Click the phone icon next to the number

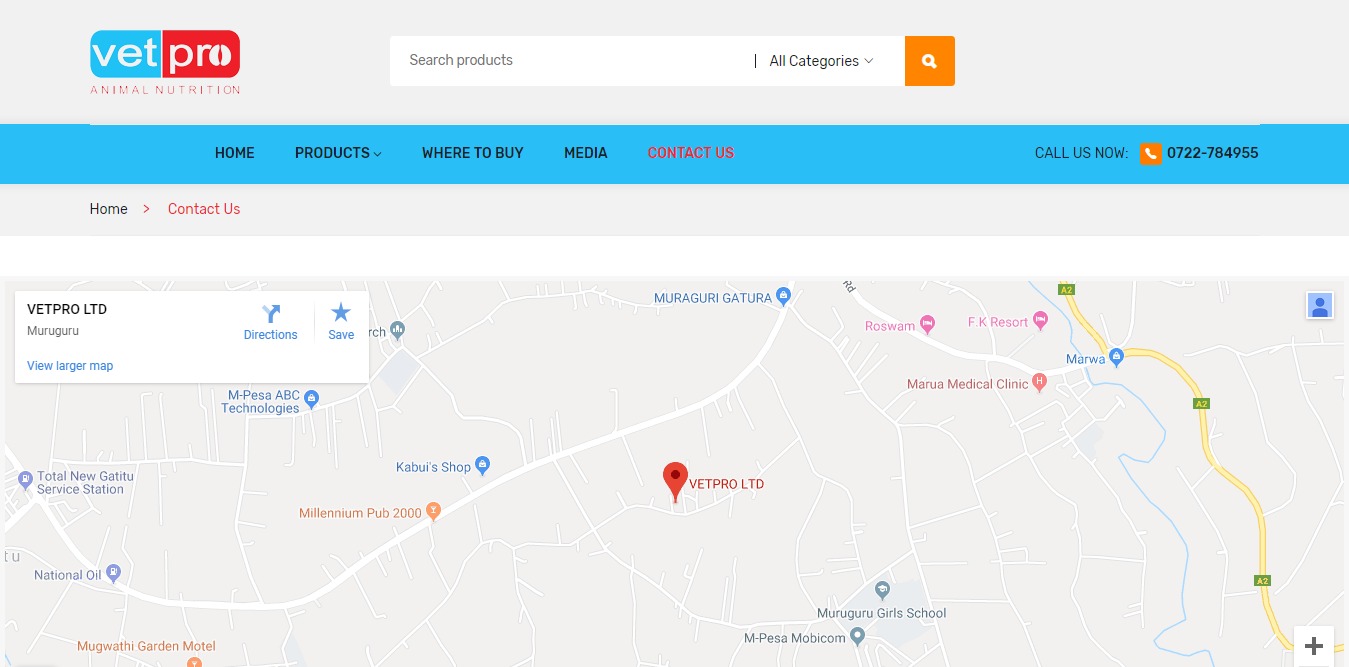click(x=1150, y=154)
